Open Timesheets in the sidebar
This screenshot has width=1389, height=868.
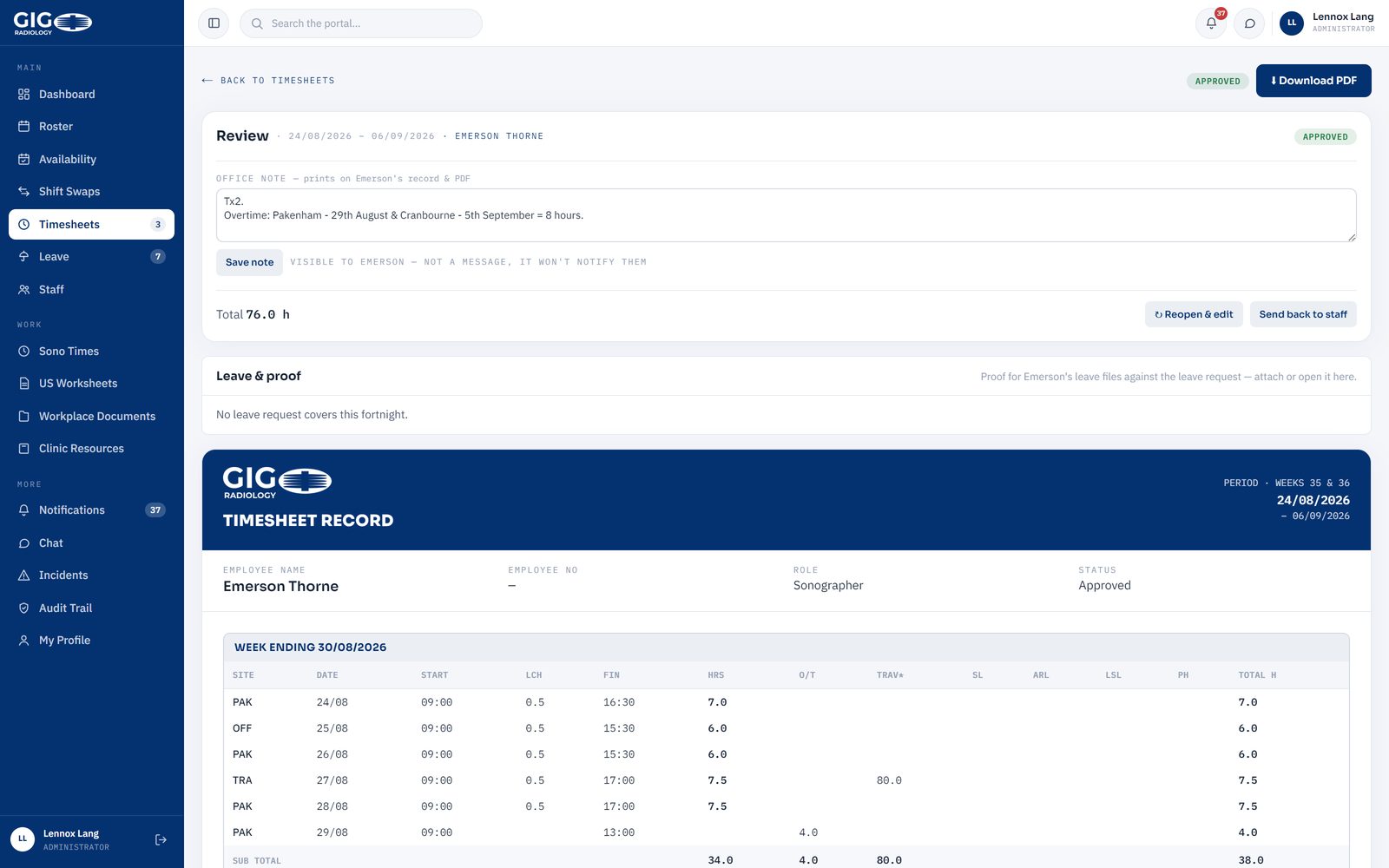[91, 224]
